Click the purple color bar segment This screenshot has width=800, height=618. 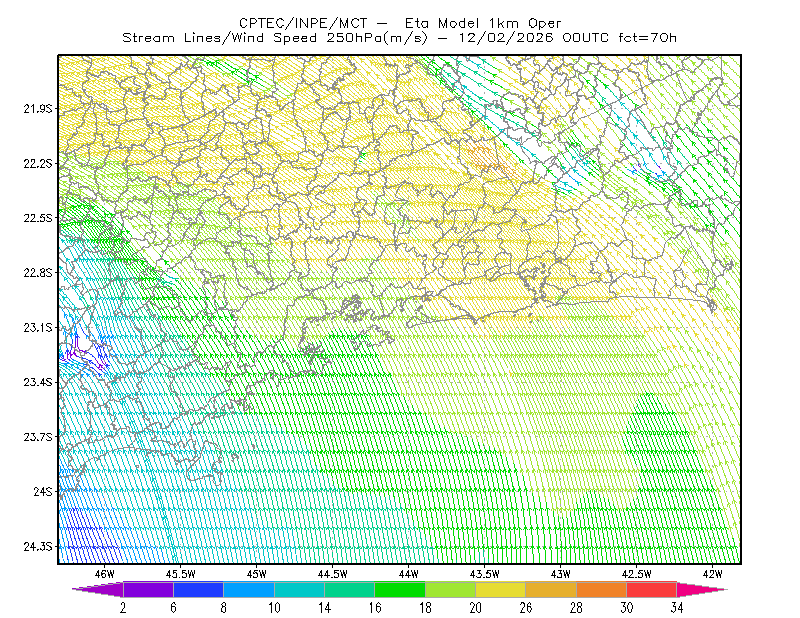(148, 589)
